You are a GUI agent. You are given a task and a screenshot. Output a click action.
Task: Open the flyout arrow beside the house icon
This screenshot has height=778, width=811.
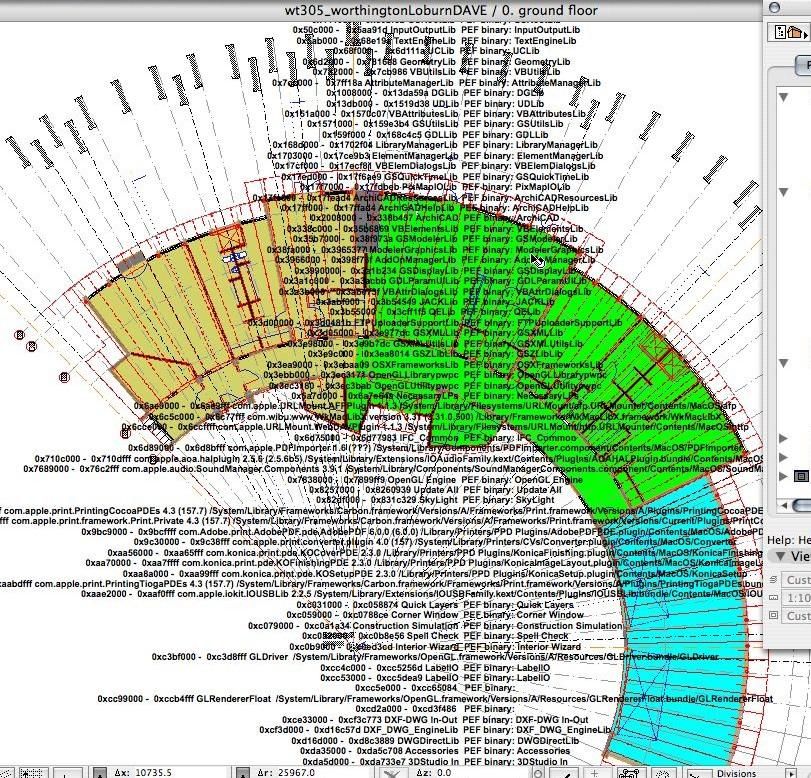806,34
